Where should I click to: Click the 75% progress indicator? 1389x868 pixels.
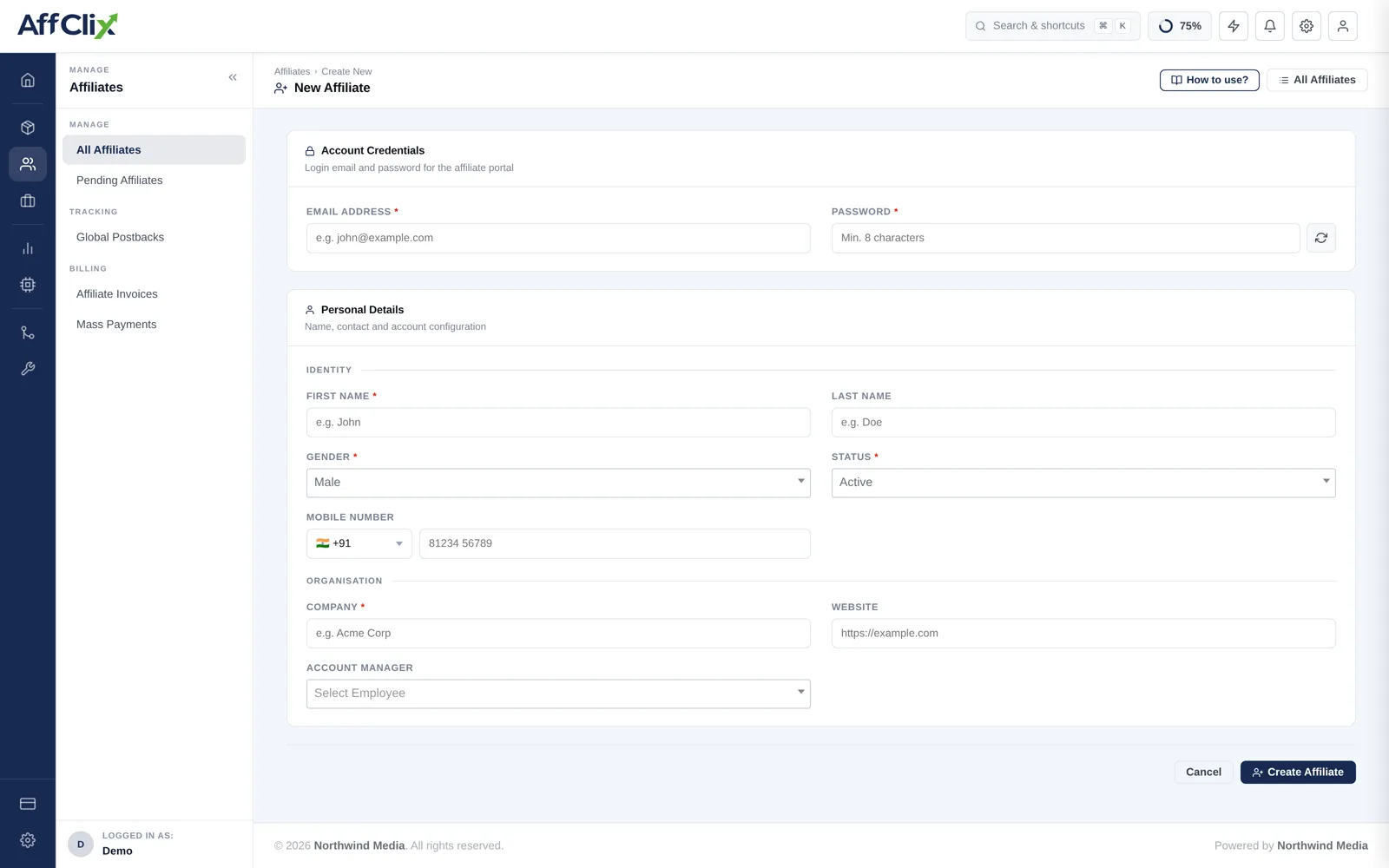click(x=1180, y=26)
